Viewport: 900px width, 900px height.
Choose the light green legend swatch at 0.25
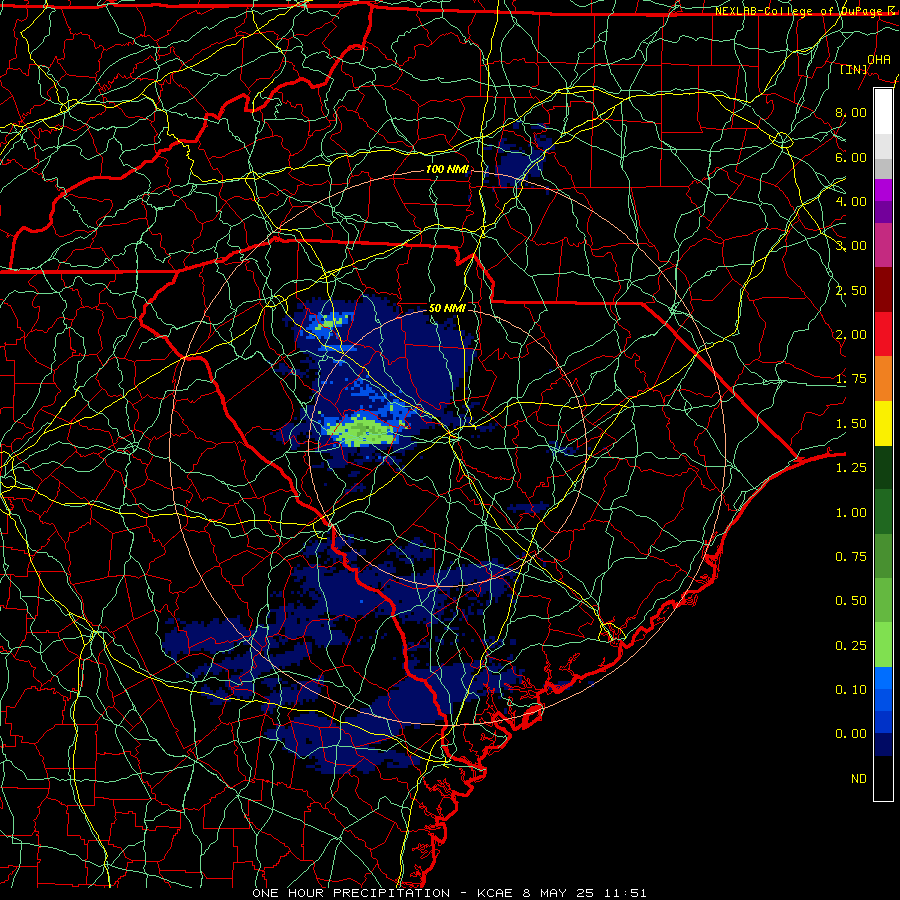tap(883, 645)
